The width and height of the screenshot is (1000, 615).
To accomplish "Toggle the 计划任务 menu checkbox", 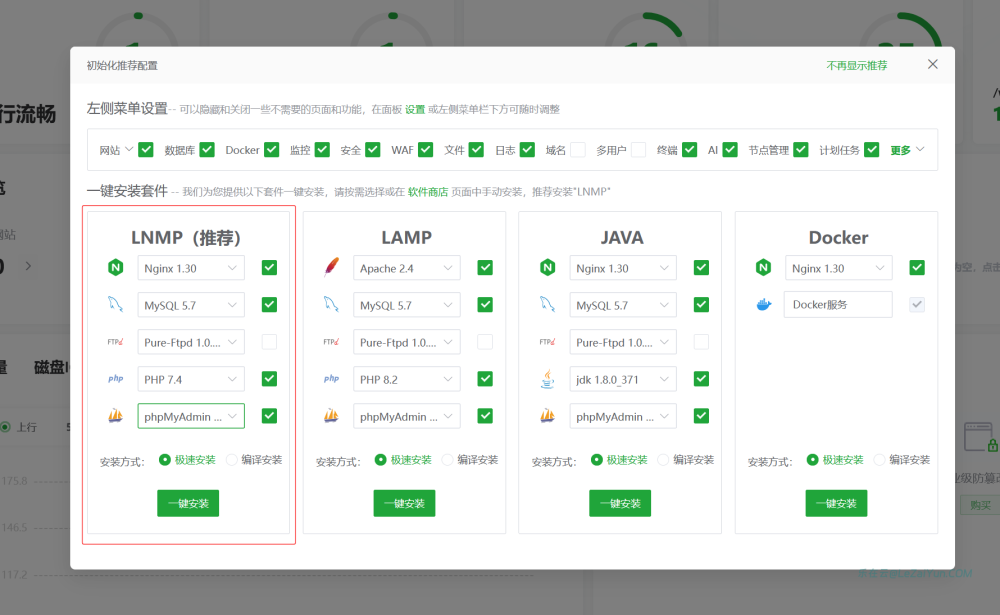I will [x=872, y=150].
